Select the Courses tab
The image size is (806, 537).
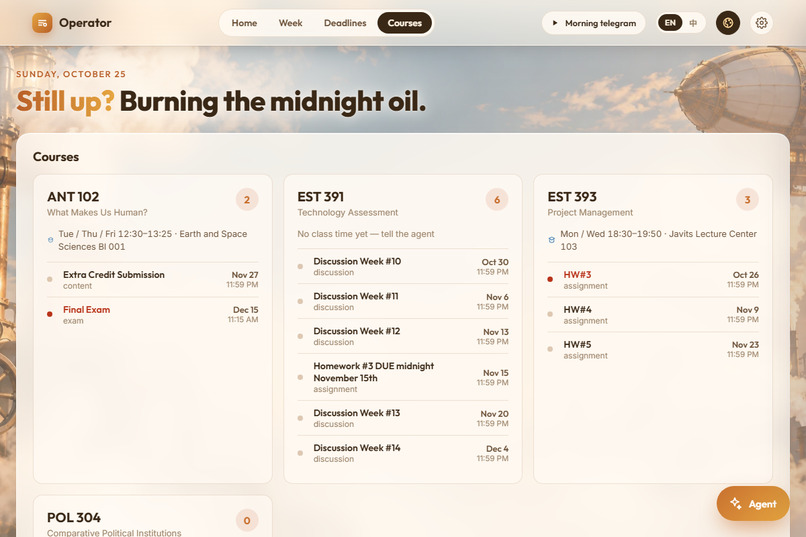(x=405, y=23)
